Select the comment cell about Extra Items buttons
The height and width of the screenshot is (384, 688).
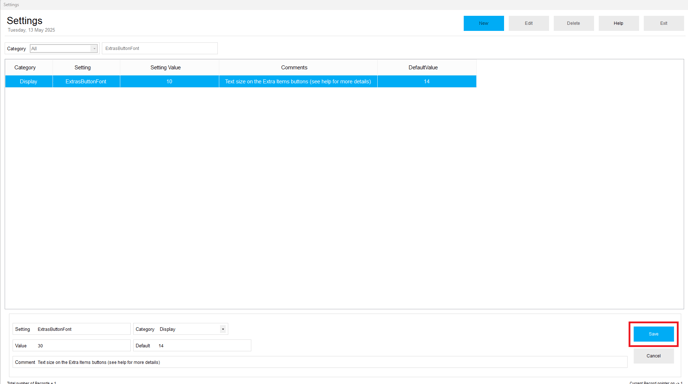(x=298, y=82)
